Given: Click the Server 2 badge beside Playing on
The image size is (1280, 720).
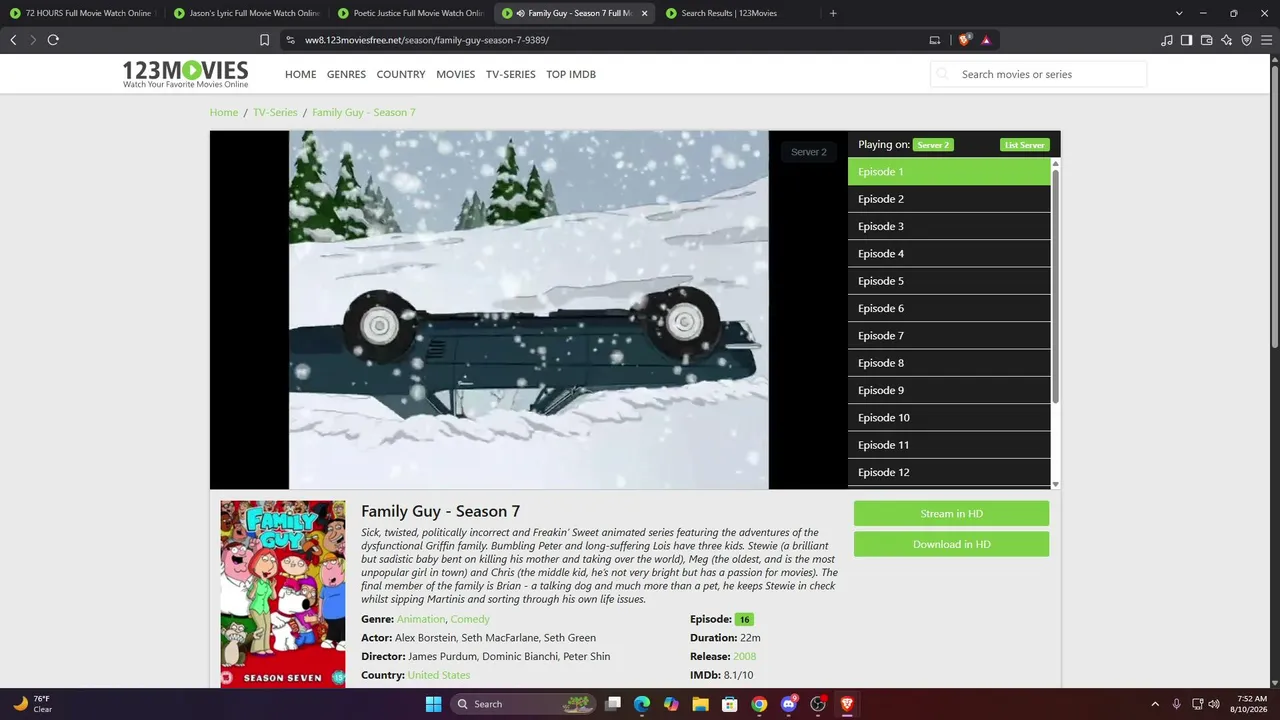Looking at the screenshot, I should pos(933,145).
